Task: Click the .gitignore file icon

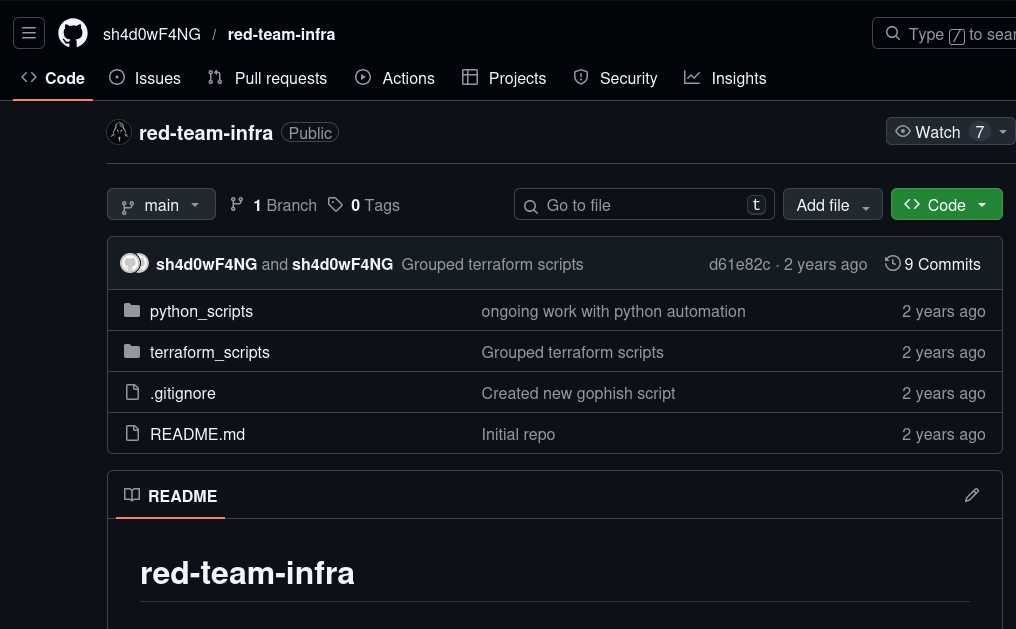Action: [132, 393]
